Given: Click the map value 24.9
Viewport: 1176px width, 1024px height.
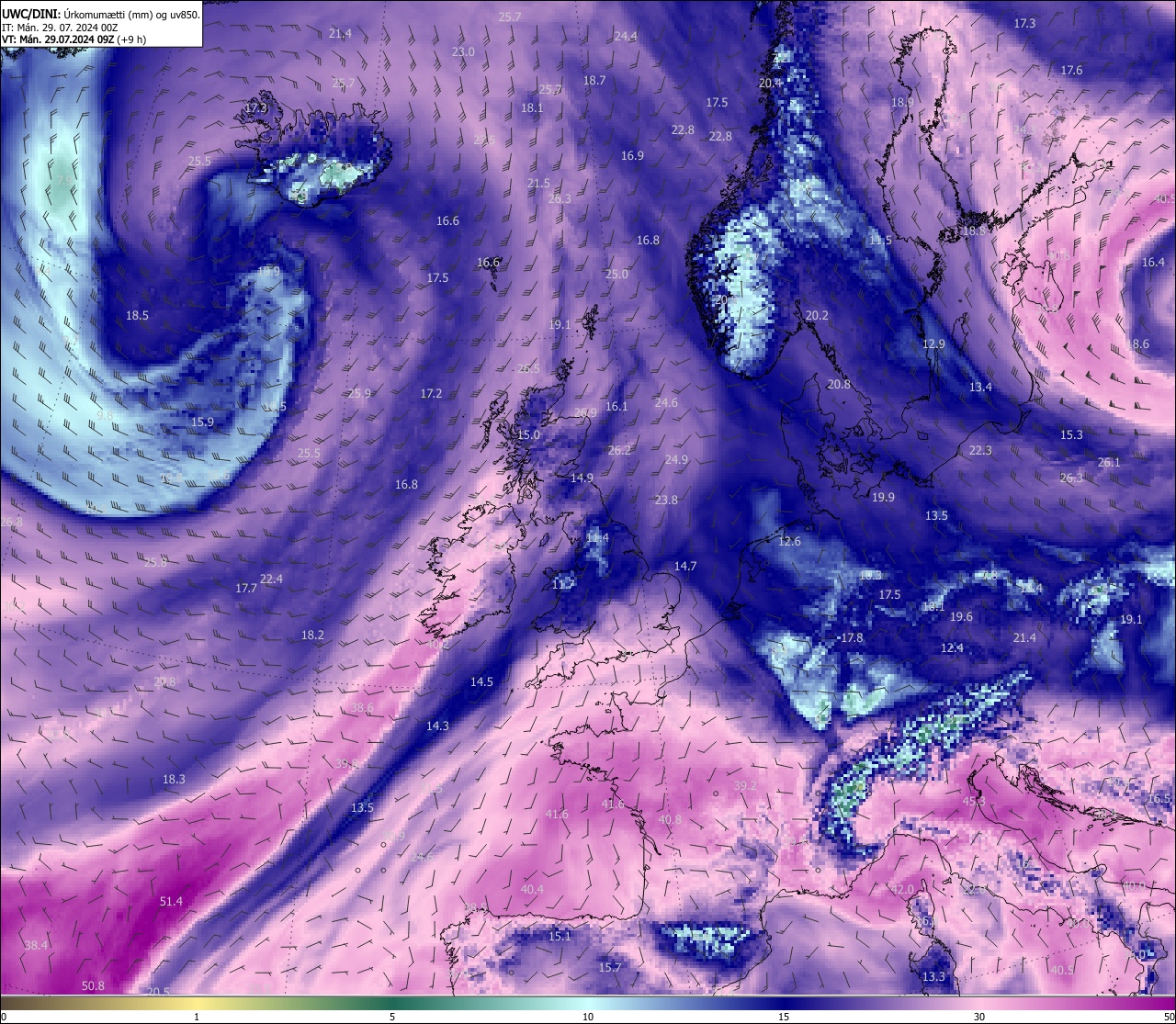Looking at the screenshot, I should point(676,459).
